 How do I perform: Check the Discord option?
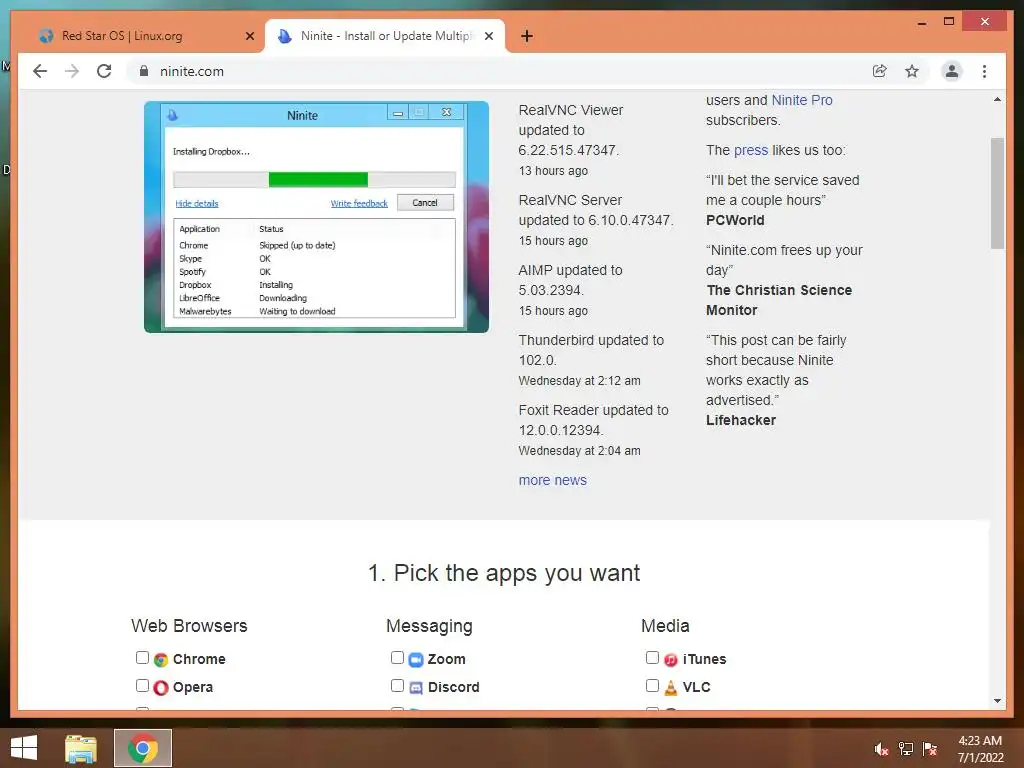click(x=397, y=686)
